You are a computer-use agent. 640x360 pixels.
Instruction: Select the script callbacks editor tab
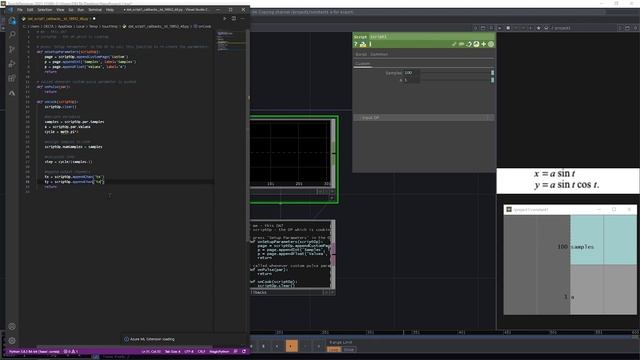tap(58, 18)
